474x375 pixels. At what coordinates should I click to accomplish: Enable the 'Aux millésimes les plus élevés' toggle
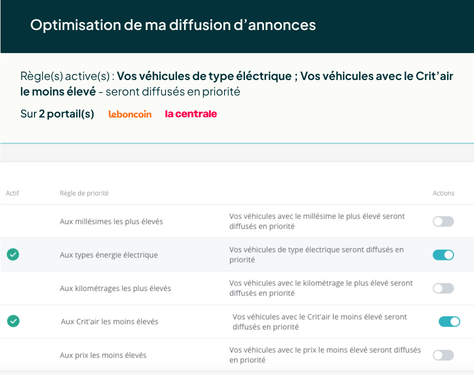coord(443,221)
